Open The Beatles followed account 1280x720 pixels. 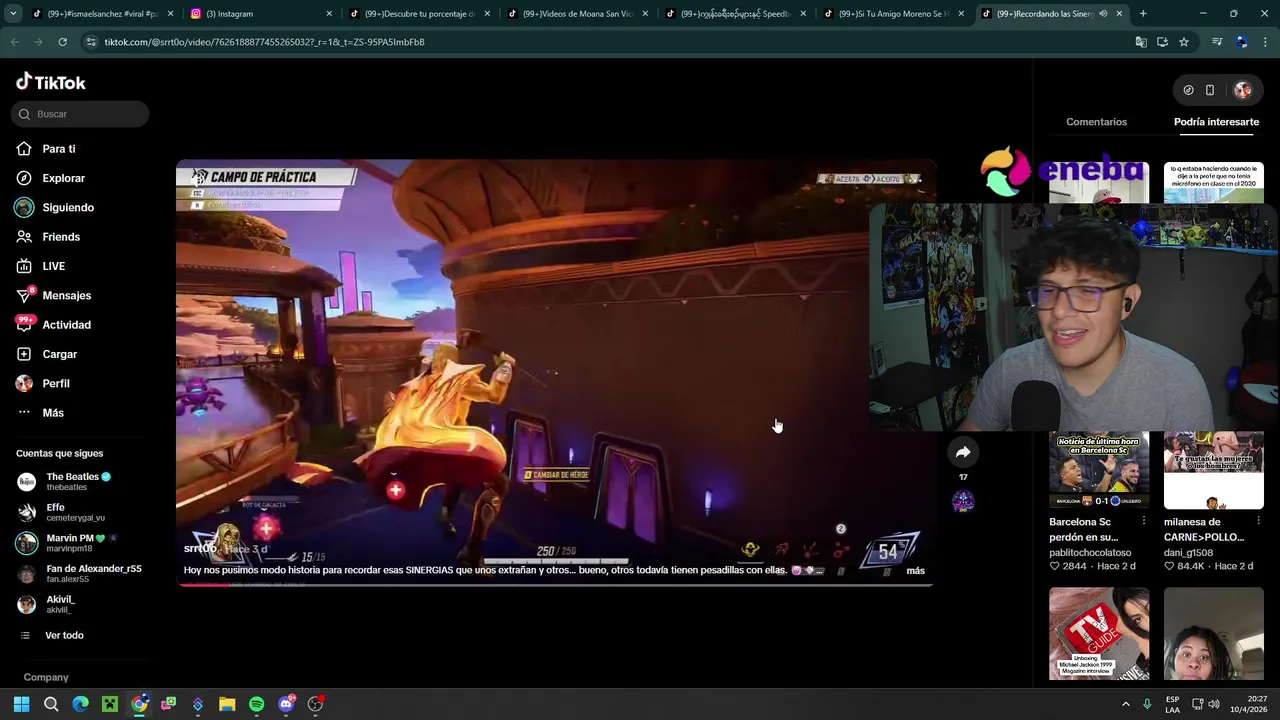point(79,481)
